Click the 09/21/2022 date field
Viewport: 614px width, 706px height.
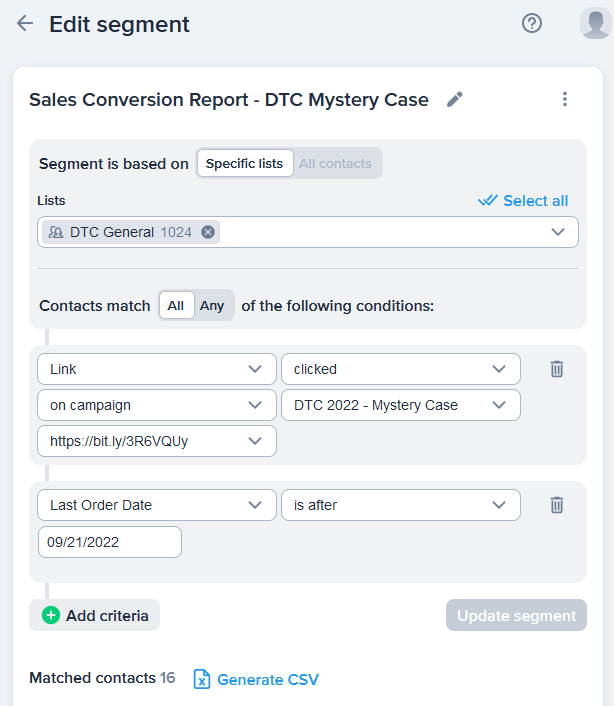pyautogui.click(x=110, y=542)
